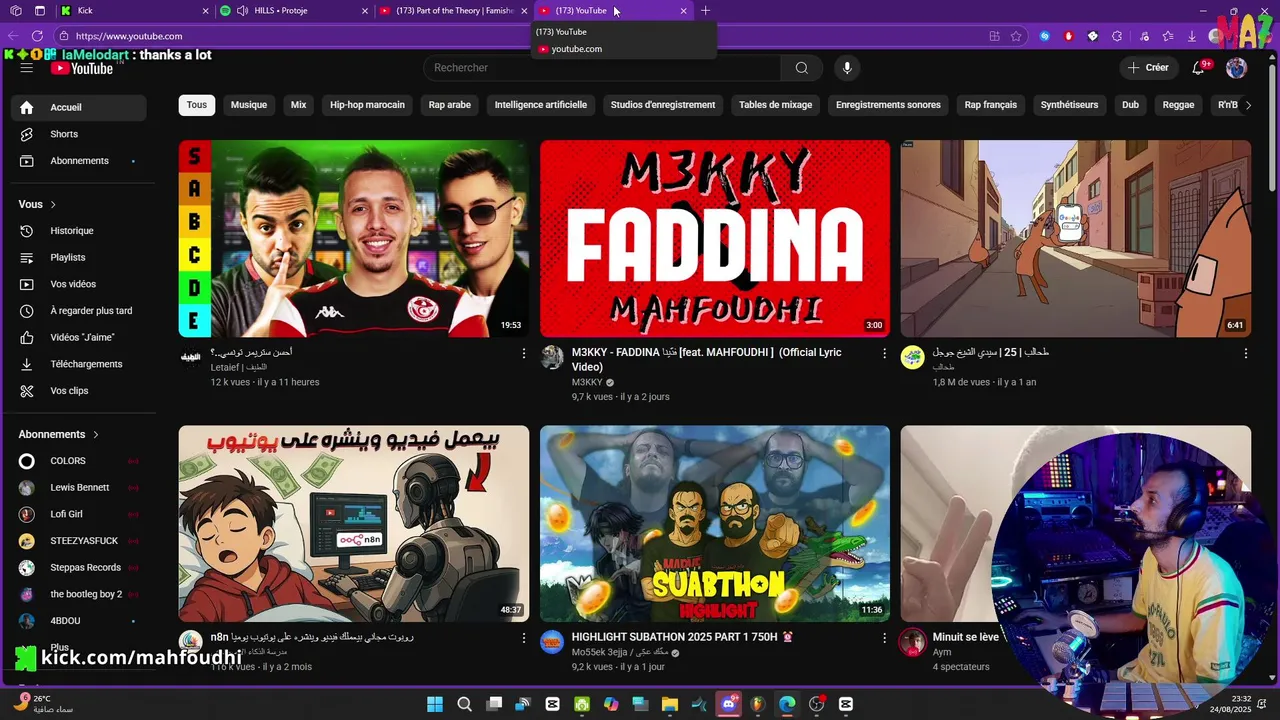Open Accueil in the sidebar
1280x720 pixels.
coord(79,108)
